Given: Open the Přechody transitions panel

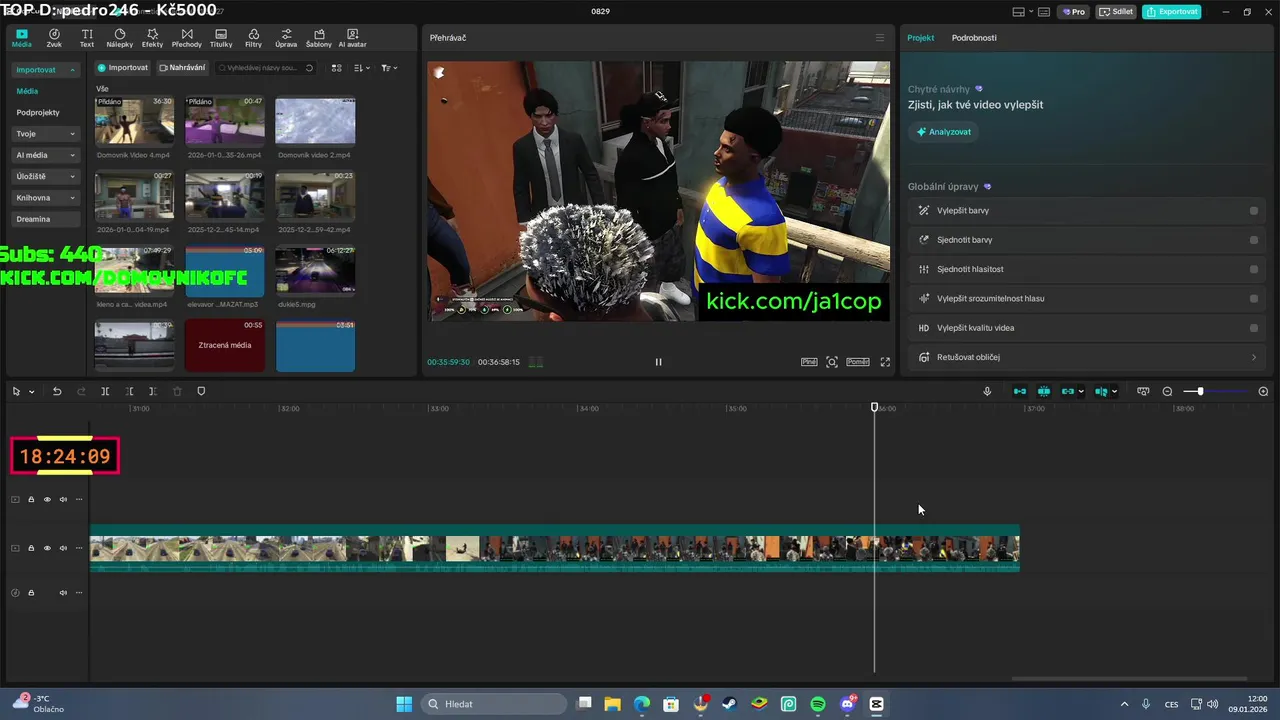Looking at the screenshot, I should (x=186, y=38).
